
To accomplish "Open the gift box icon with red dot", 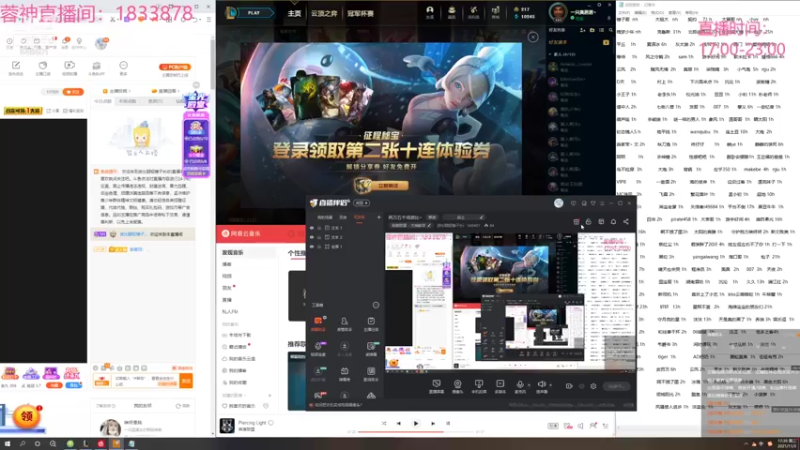I will tap(577, 221).
